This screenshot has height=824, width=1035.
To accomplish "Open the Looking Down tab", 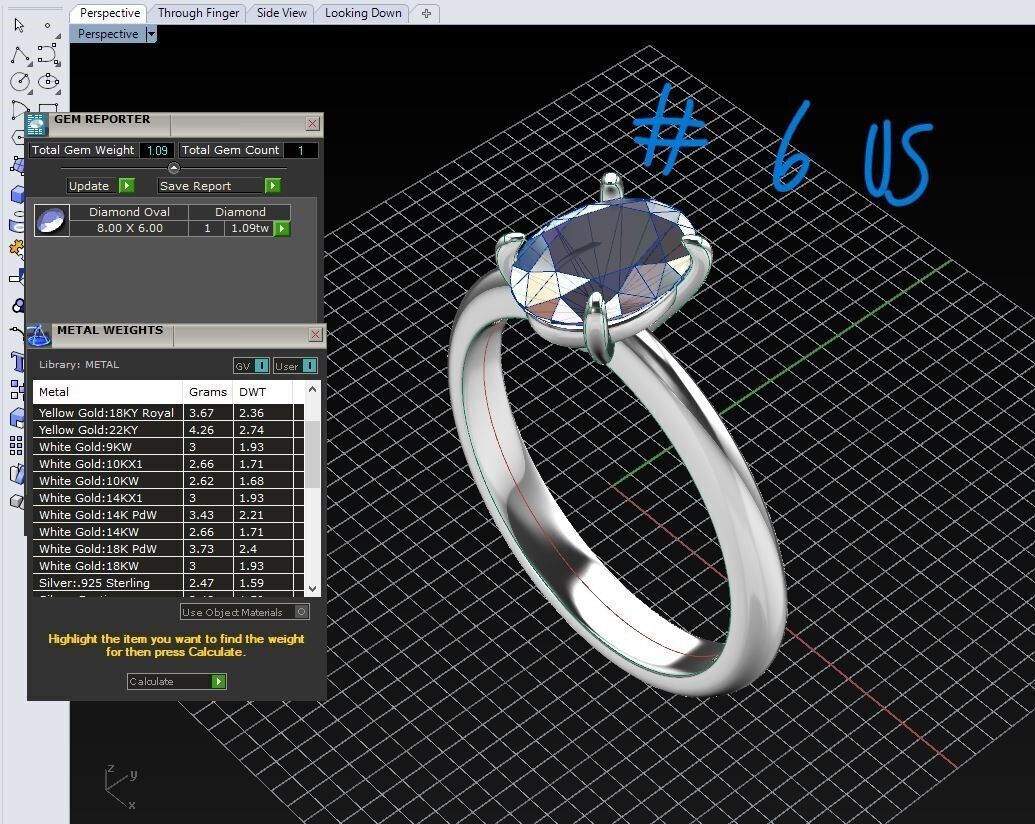I will click(363, 13).
